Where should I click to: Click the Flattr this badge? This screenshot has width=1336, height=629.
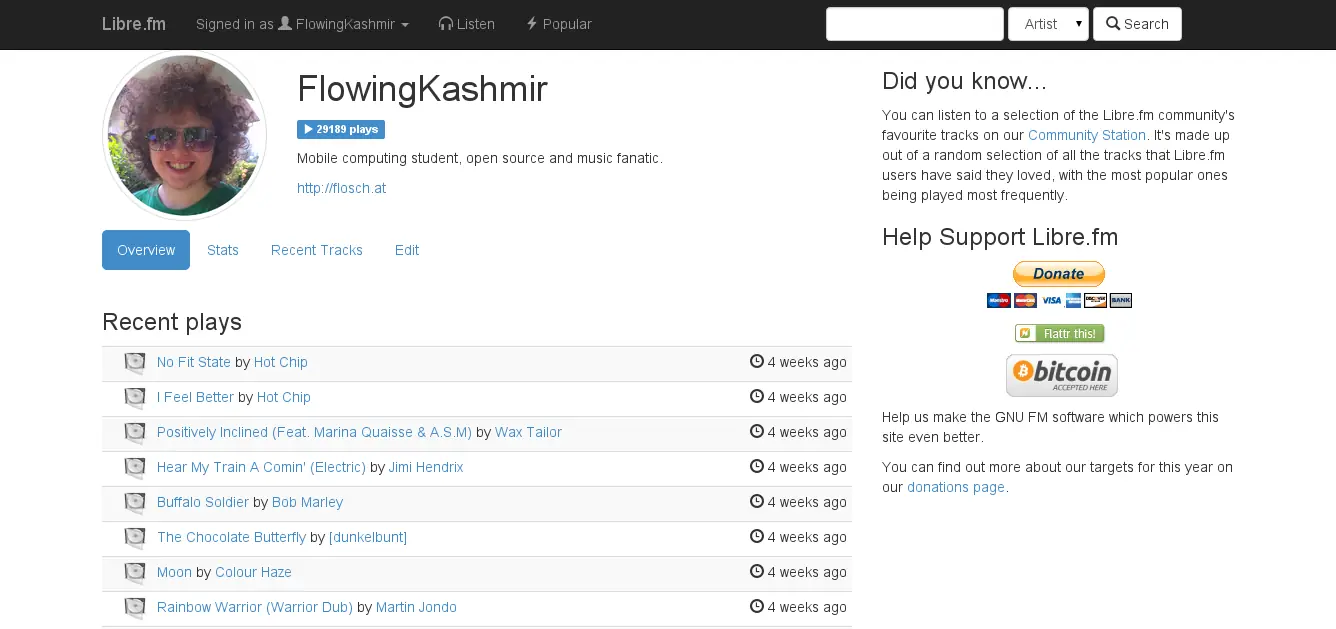pyautogui.click(x=1059, y=333)
